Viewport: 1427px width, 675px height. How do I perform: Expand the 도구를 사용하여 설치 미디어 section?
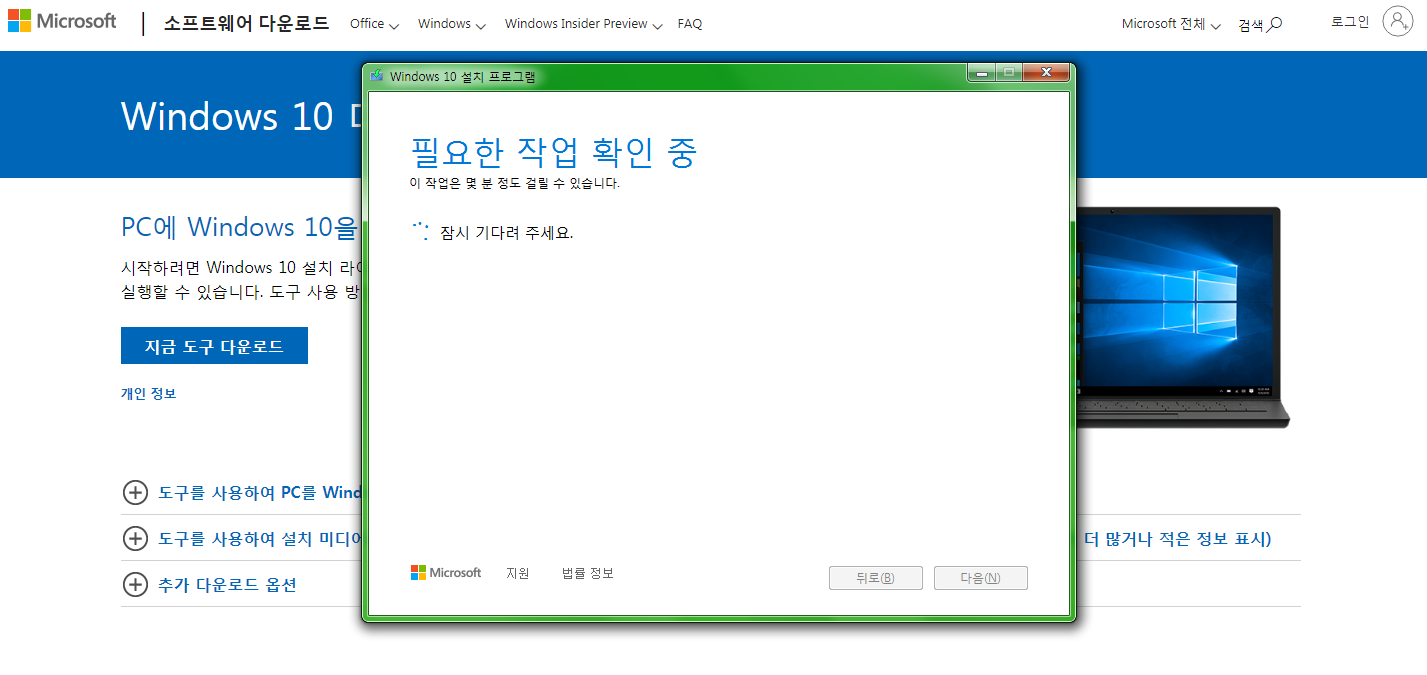click(x=241, y=538)
